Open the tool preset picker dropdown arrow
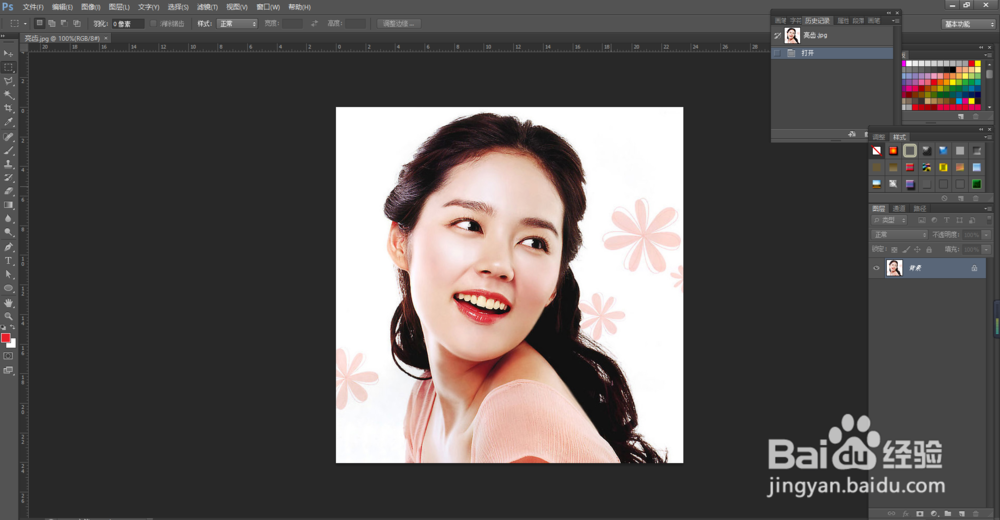 click(26, 24)
